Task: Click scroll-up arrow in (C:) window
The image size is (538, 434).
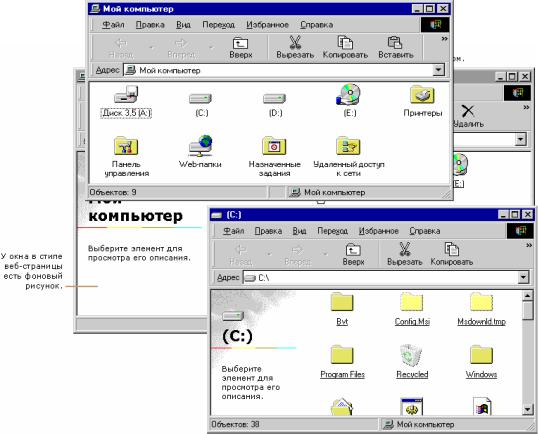Action: [x=527, y=295]
